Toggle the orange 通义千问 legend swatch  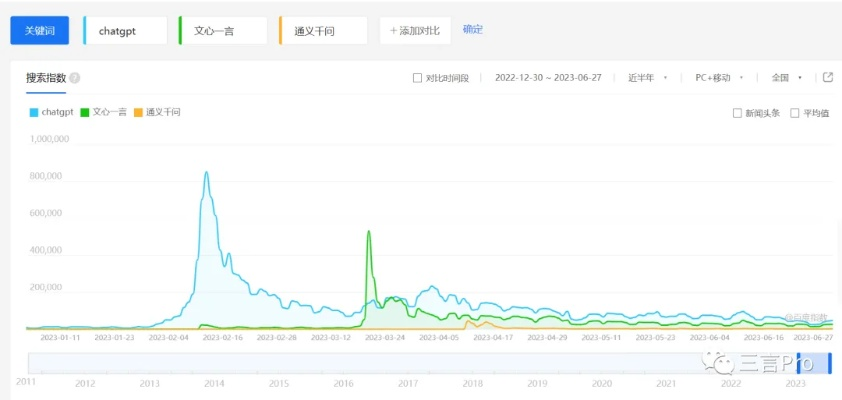(138, 113)
